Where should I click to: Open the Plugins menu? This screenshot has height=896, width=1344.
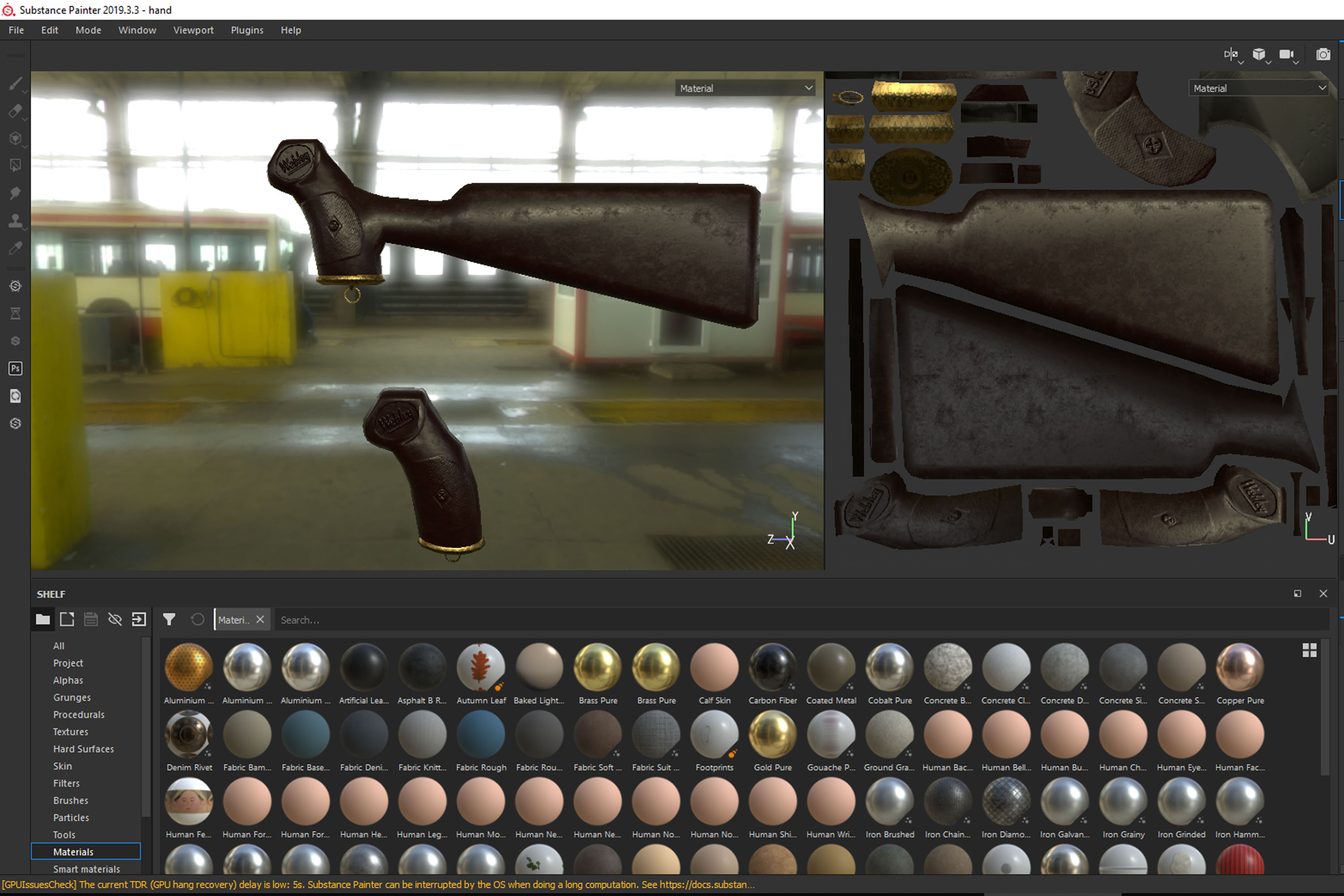tap(247, 30)
